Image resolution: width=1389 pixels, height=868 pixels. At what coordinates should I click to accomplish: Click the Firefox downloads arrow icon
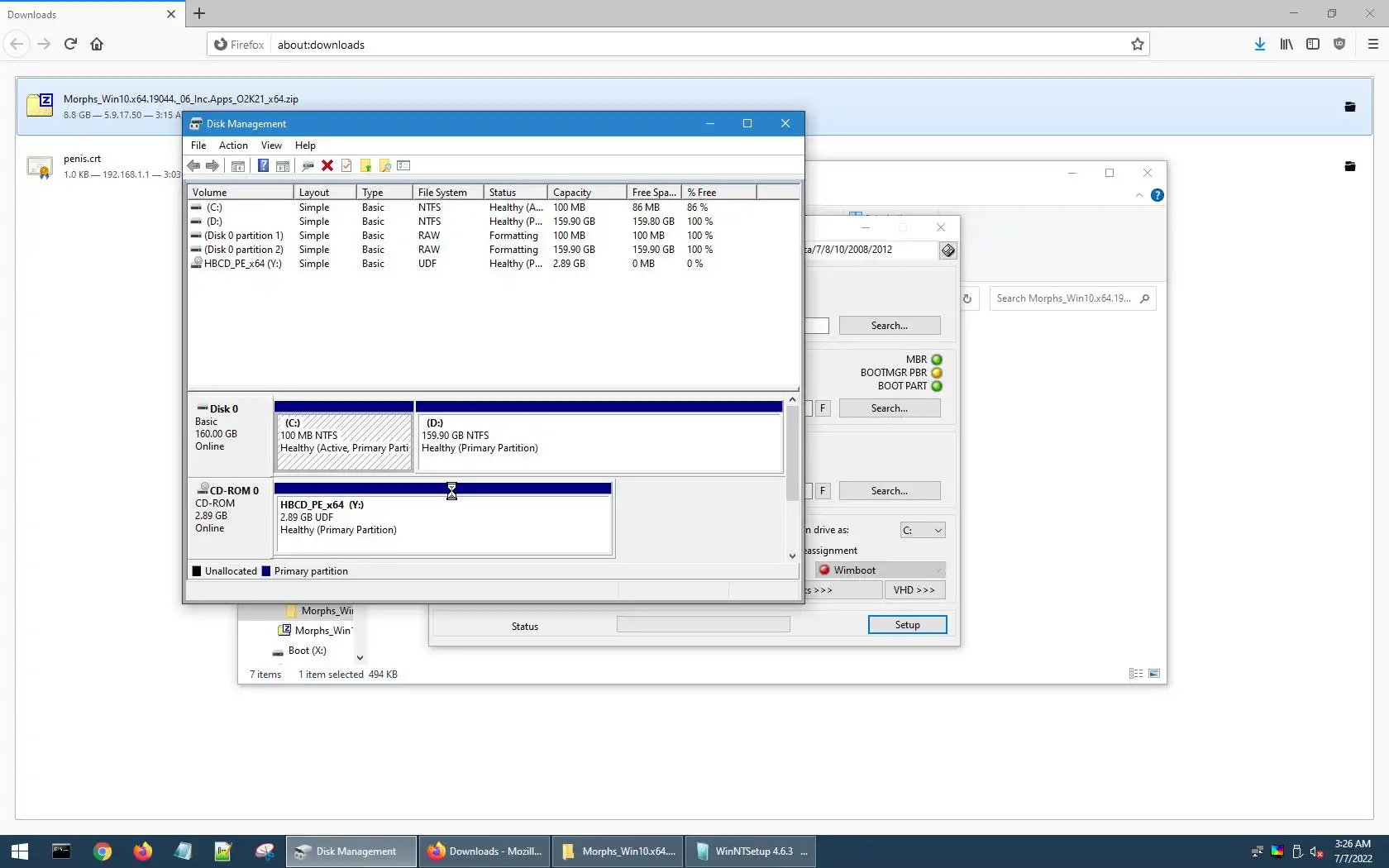[1260, 45]
